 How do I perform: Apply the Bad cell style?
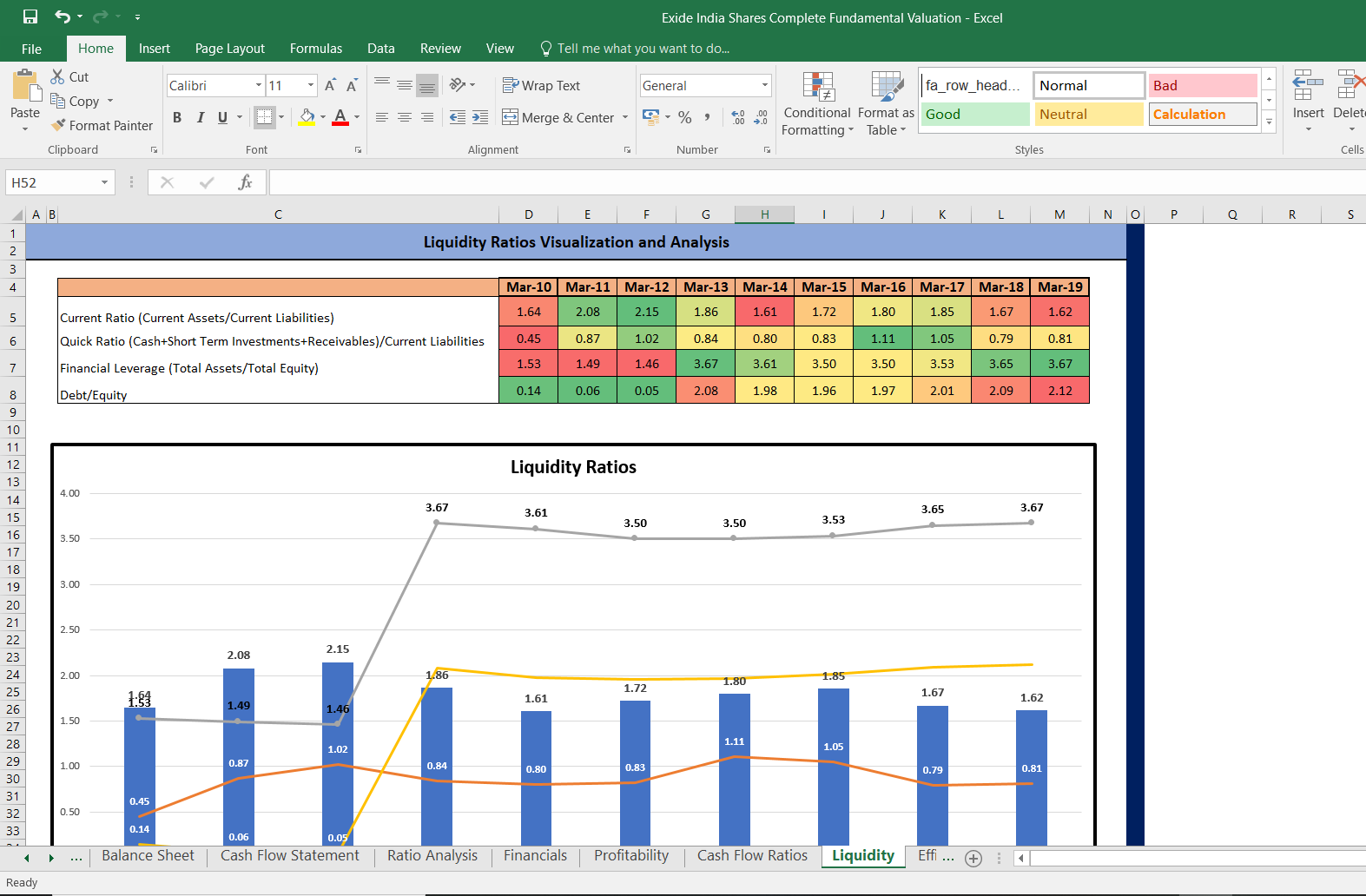1203,85
